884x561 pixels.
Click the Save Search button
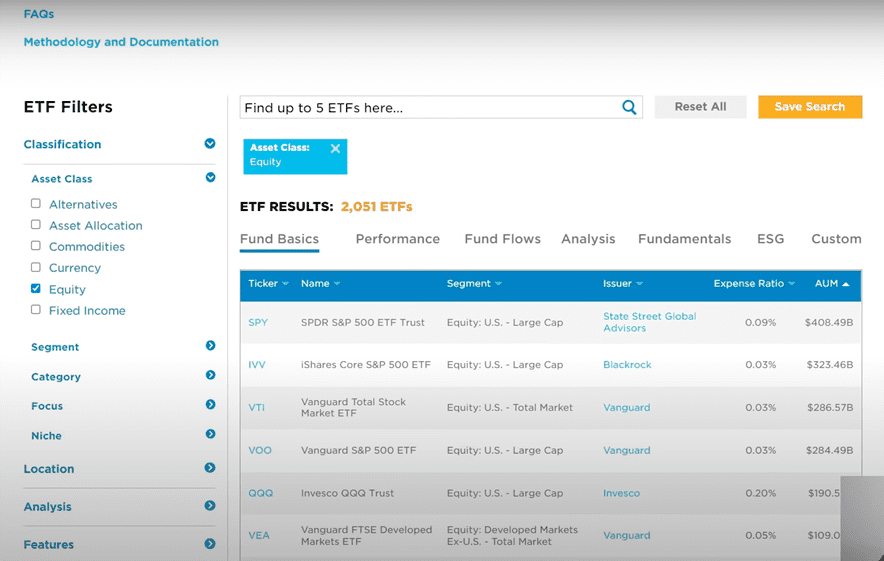point(809,107)
